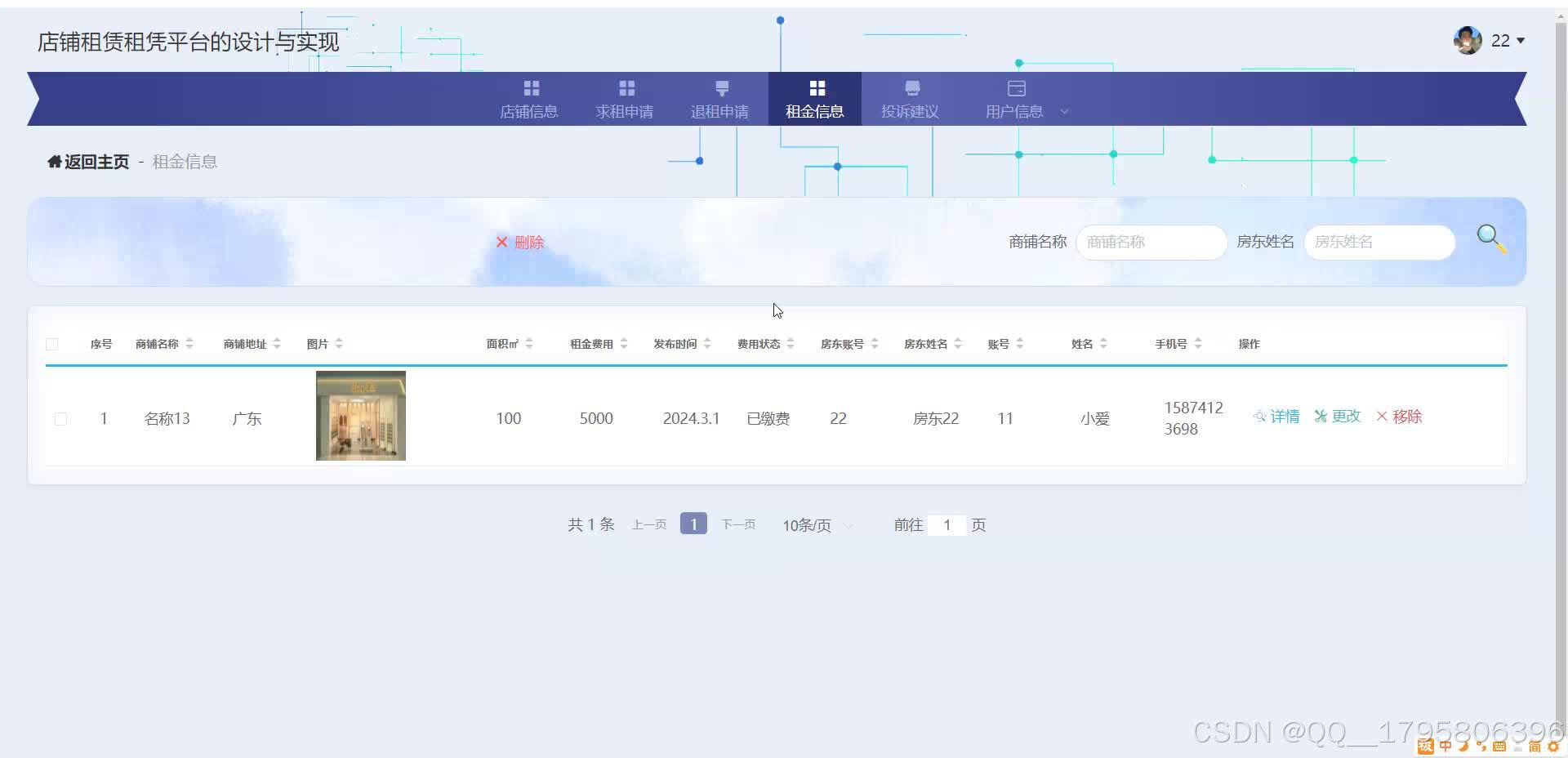Sort by 图片 column arrows
This screenshot has height=758, width=1568.
pyautogui.click(x=339, y=344)
